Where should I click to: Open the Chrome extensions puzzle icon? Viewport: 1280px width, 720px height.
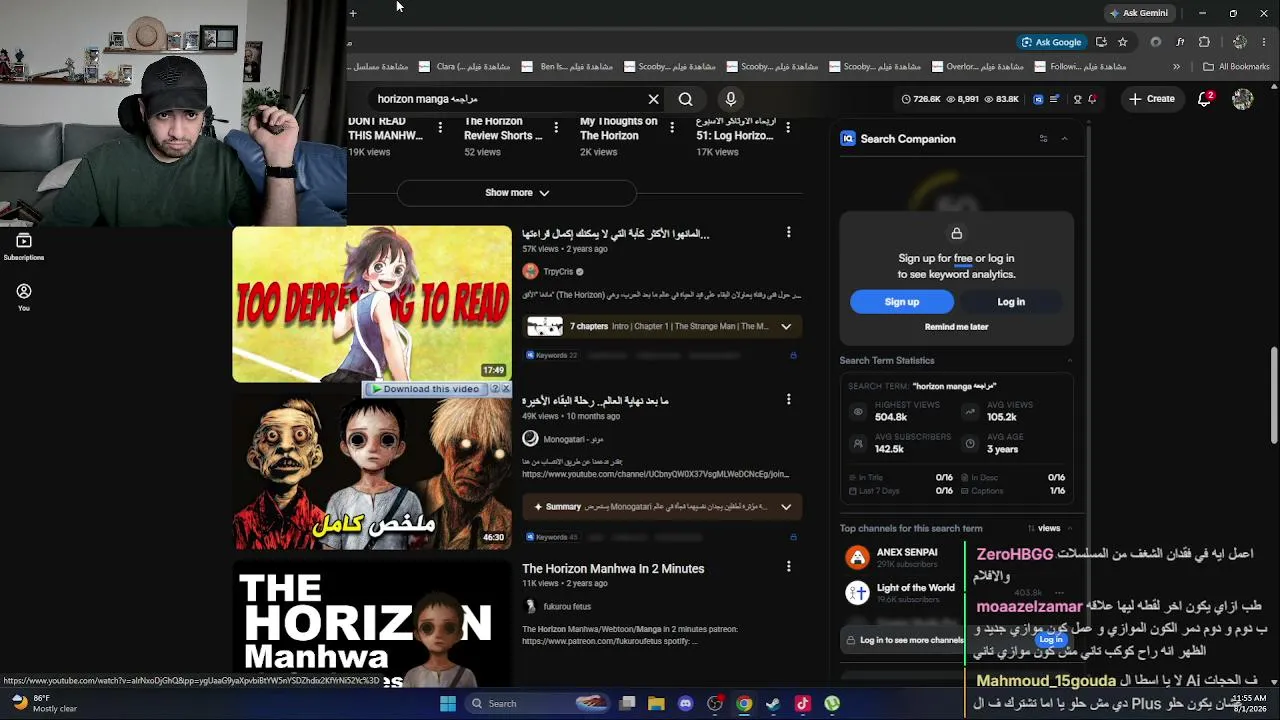click(1204, 42)
